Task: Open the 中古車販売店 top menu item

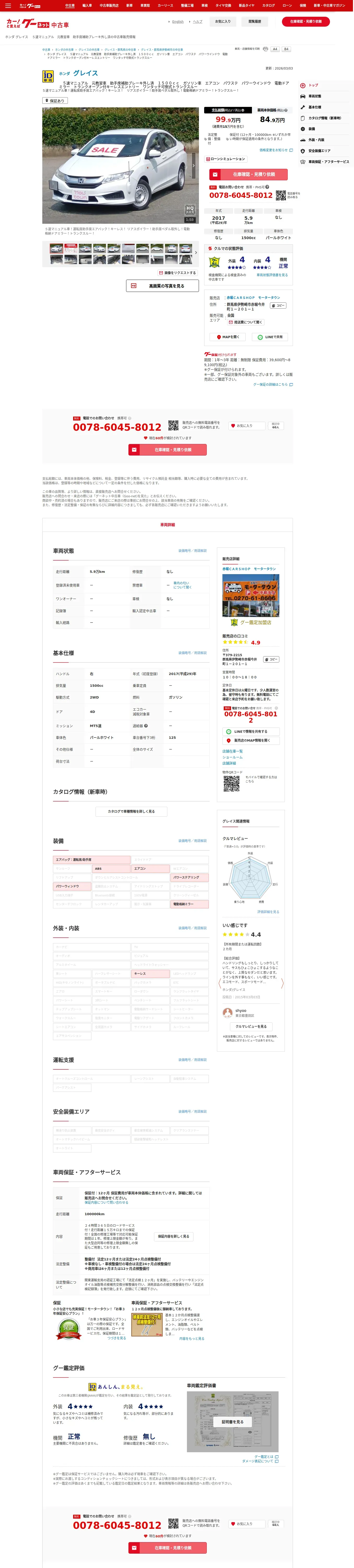Action: pyautogui.click(x=109, y=5)
